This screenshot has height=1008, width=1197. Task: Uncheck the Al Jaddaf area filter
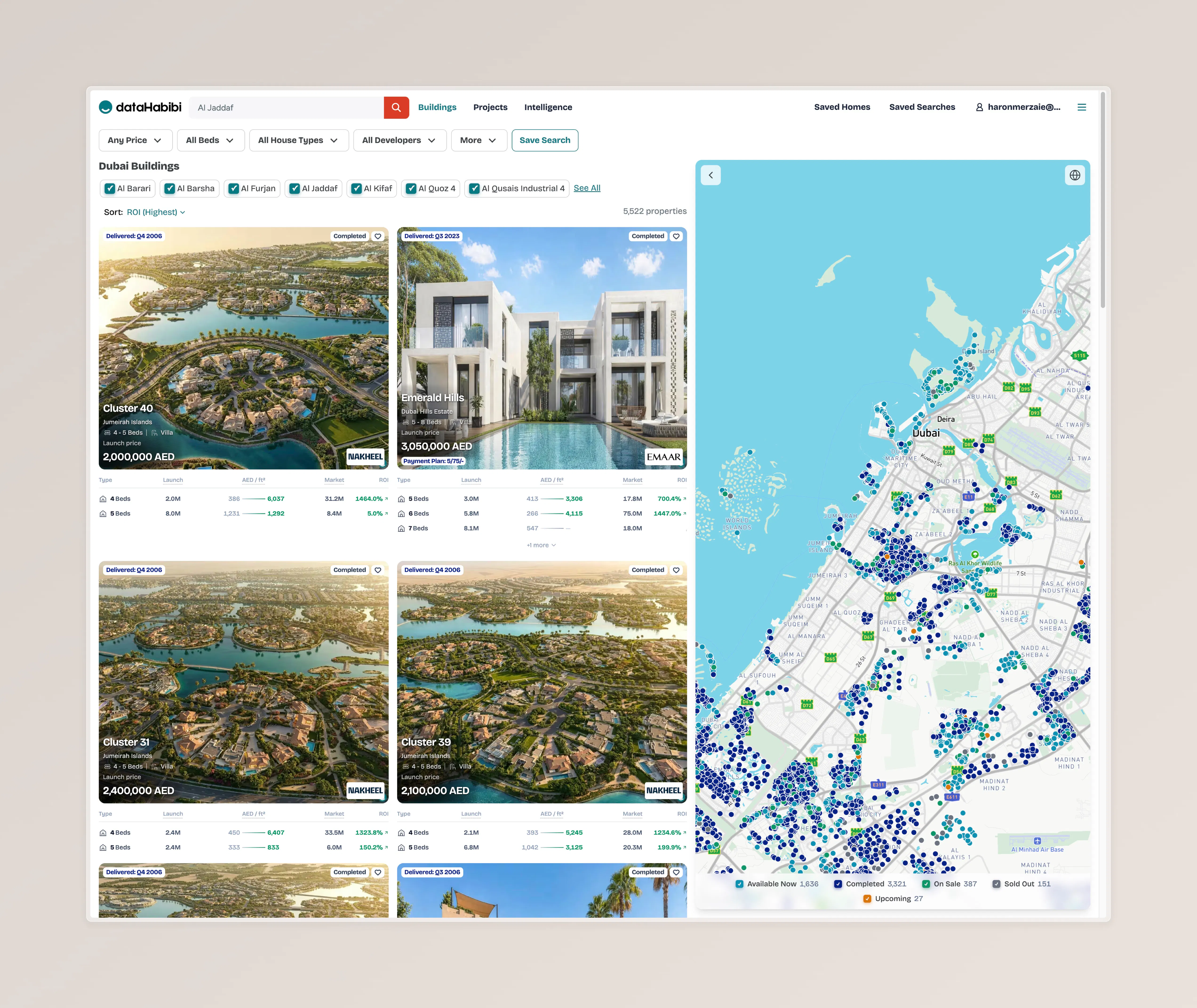[x=294, y=189]
